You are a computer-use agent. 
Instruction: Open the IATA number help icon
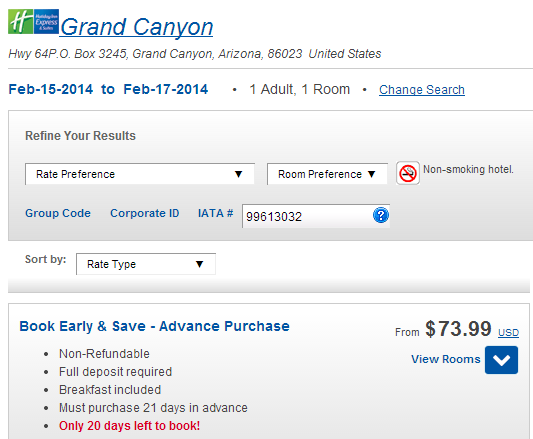381,215
